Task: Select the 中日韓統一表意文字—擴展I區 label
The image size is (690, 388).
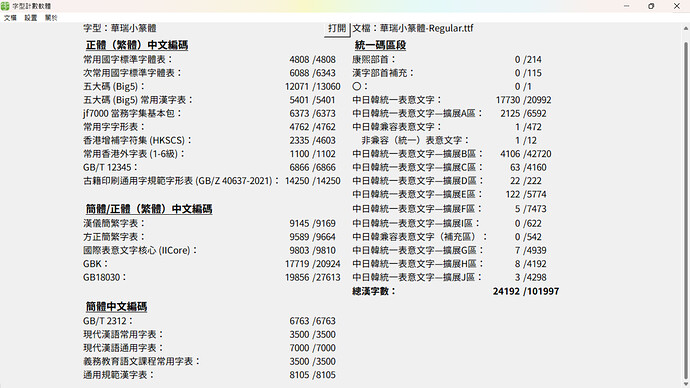Action: [416, 223]
